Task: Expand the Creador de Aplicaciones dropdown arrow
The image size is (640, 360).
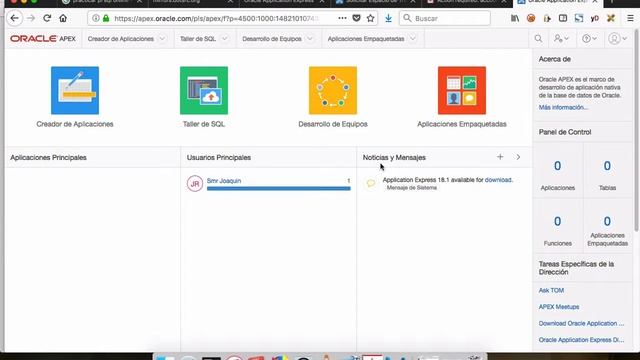Action: point(162,39)
